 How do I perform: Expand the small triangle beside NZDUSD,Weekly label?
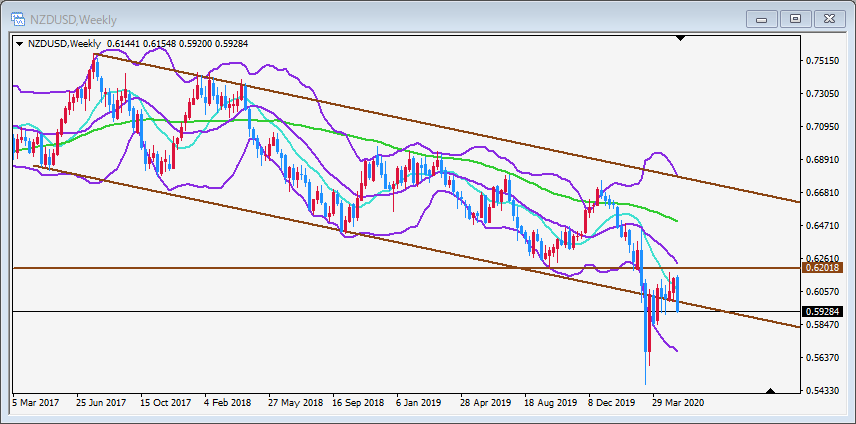coord(20,44)
